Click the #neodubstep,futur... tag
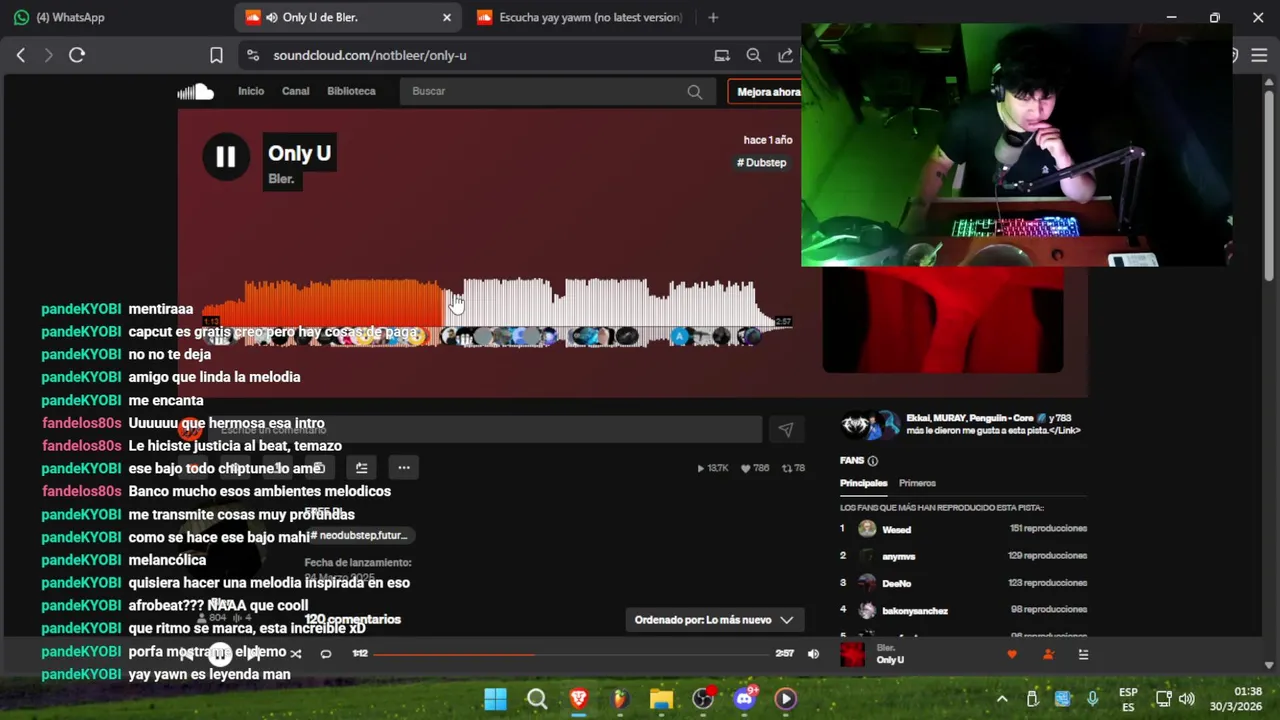This screenshot has height=720, width=1280. [362, 536]
